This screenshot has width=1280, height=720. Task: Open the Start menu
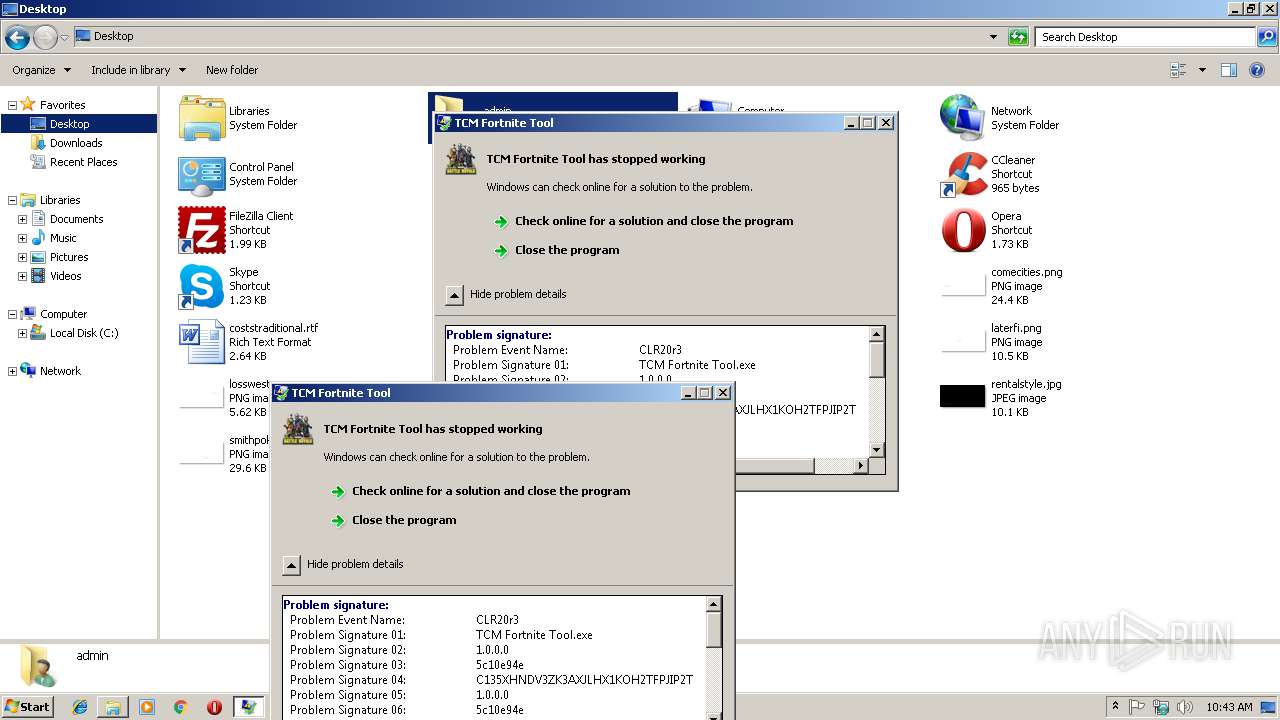[x=27, y=707]
